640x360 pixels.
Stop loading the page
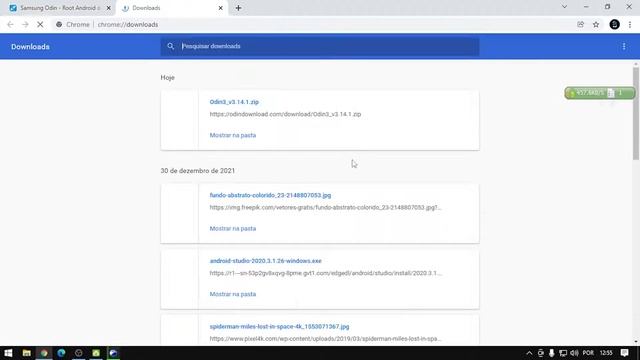(x=40, y=24)
